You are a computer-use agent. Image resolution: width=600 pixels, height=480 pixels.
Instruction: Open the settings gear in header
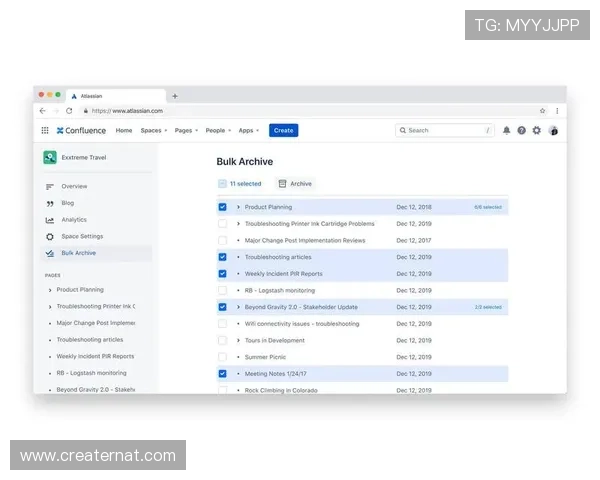537,130
